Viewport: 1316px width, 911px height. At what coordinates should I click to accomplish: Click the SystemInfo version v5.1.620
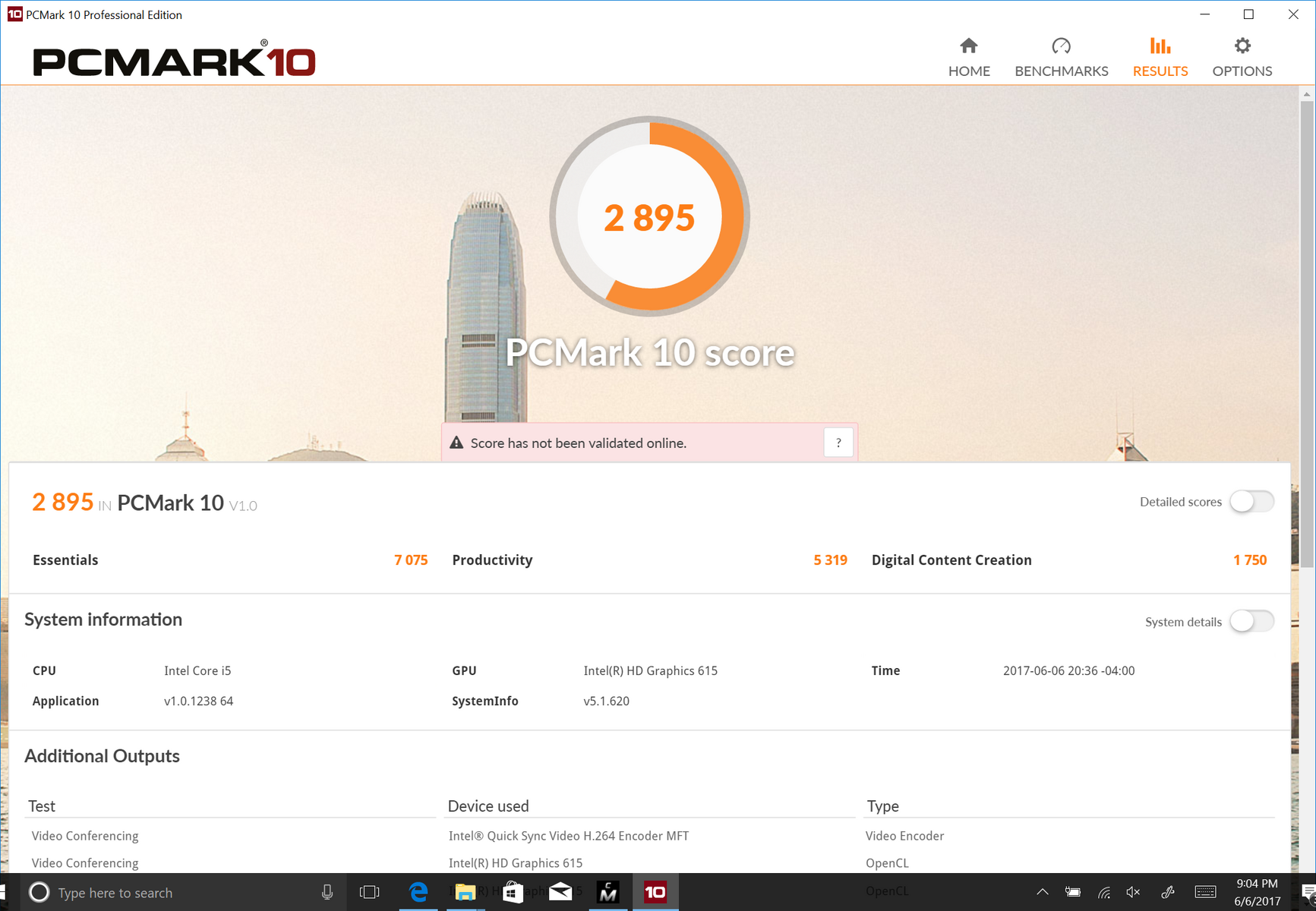click(x=607, y=701)
